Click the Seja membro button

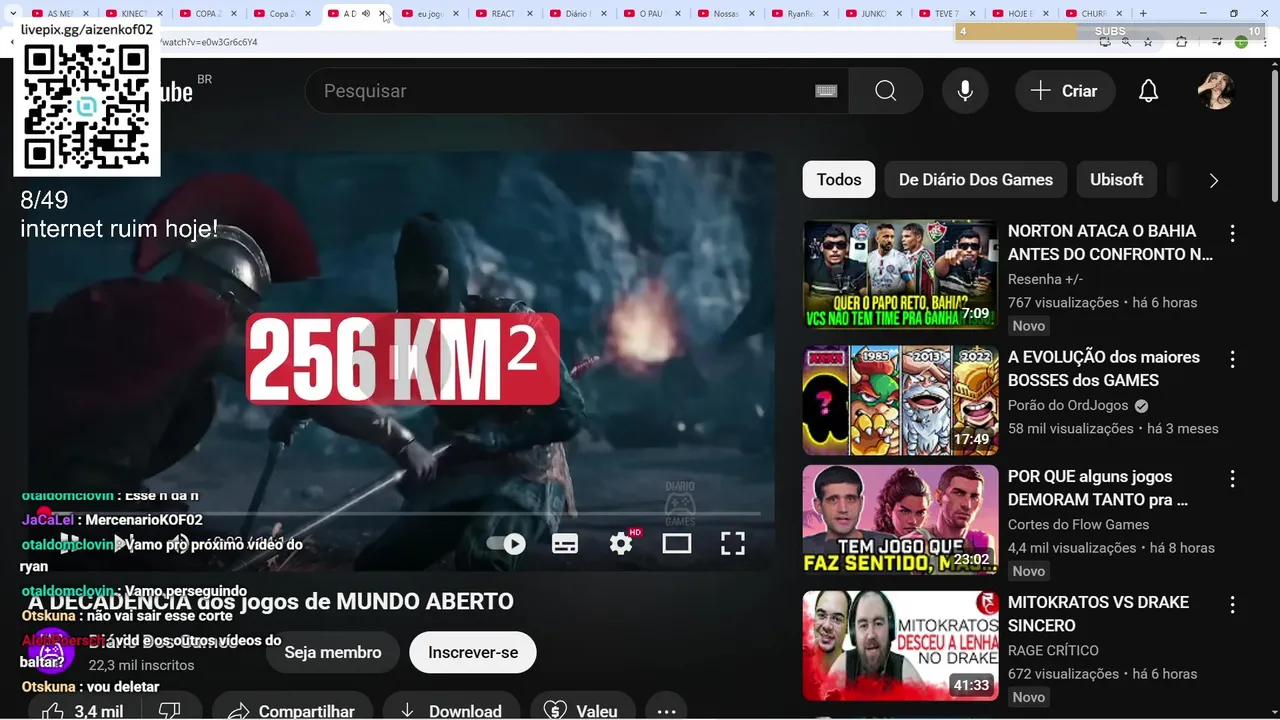pos(333,652)
